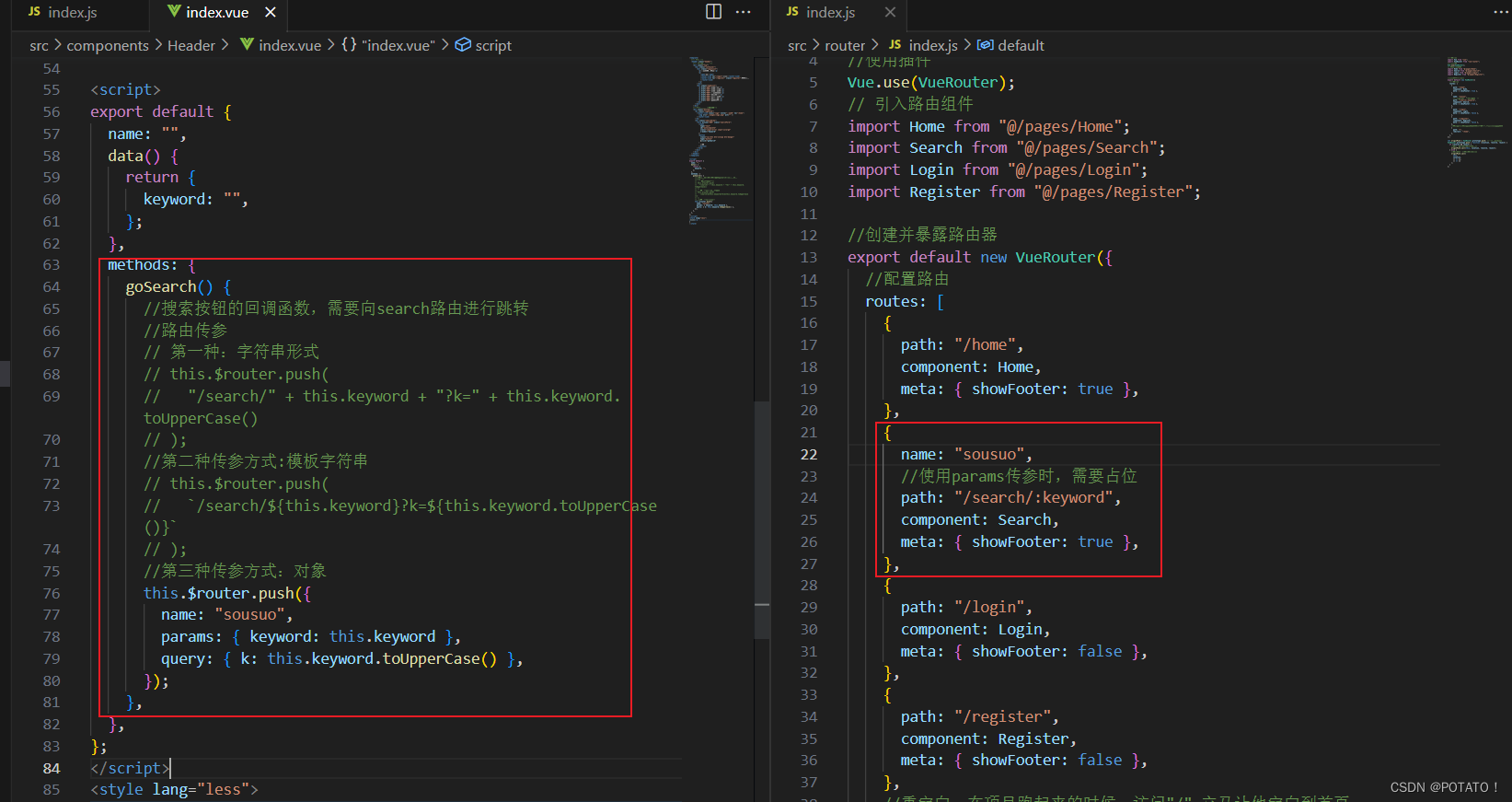This screenshot has width=1512, height=802.
Task: Click the script breadcrumb symbol
Action: [x=493, y=45]
